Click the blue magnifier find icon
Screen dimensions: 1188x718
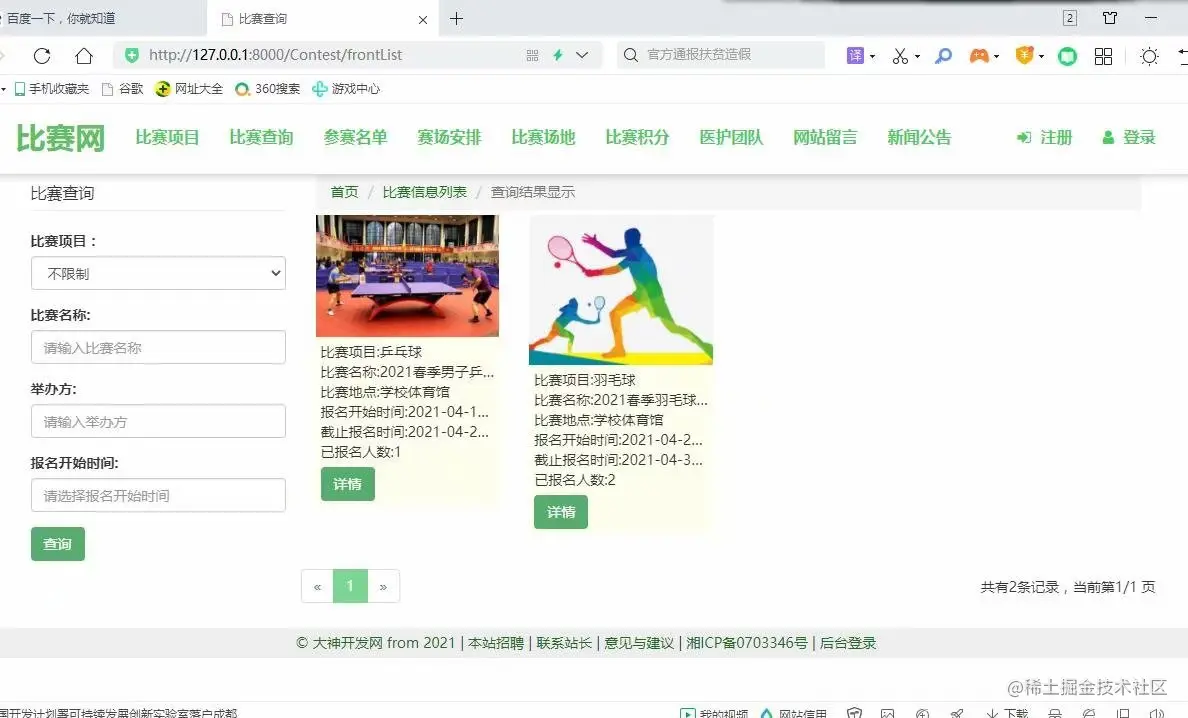943,55
